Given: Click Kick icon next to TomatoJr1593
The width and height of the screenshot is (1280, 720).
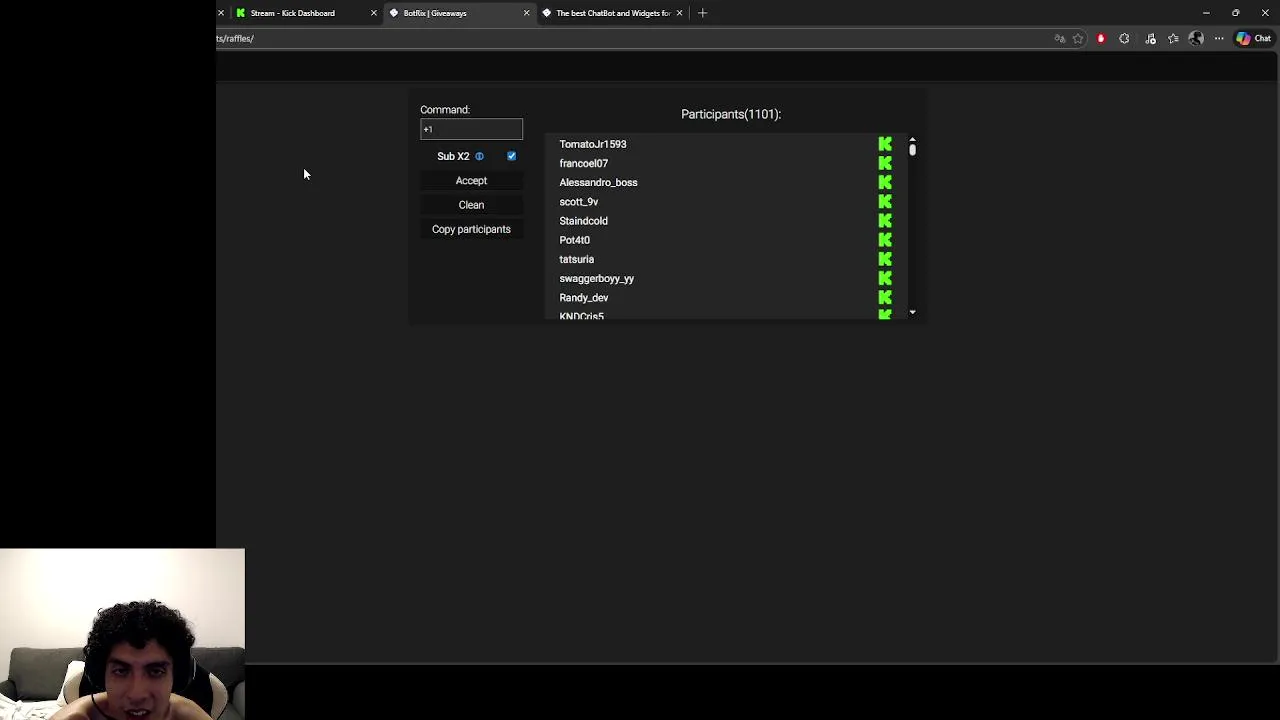Looking at the screenshot, I should click(x=885, y=144).
